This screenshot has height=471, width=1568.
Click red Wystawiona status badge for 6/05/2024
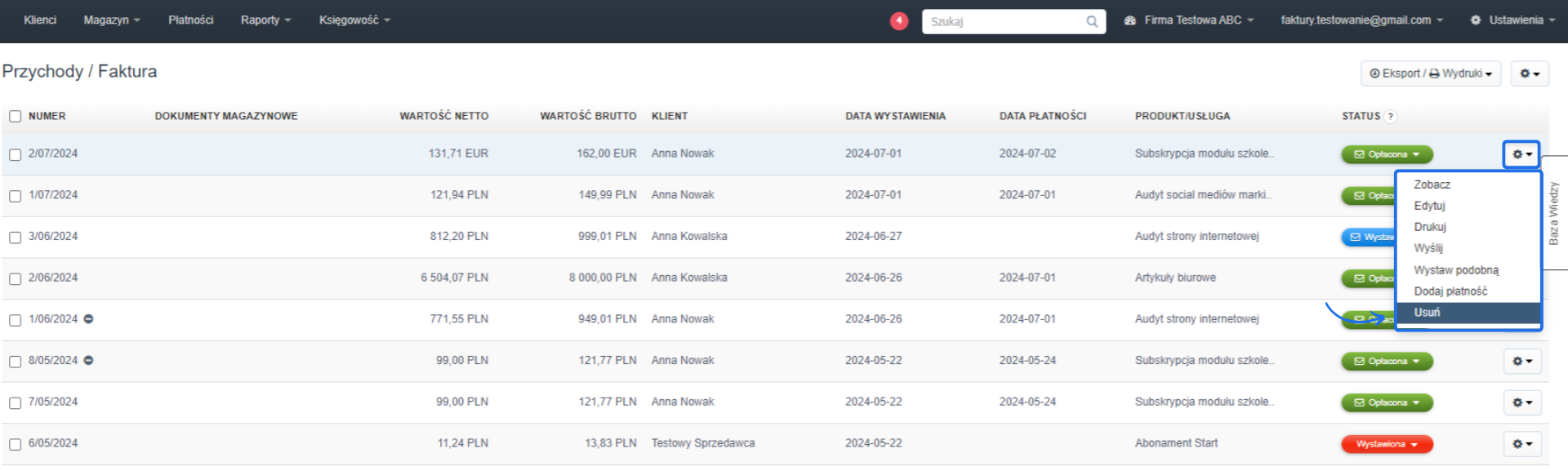point(1387,444)
